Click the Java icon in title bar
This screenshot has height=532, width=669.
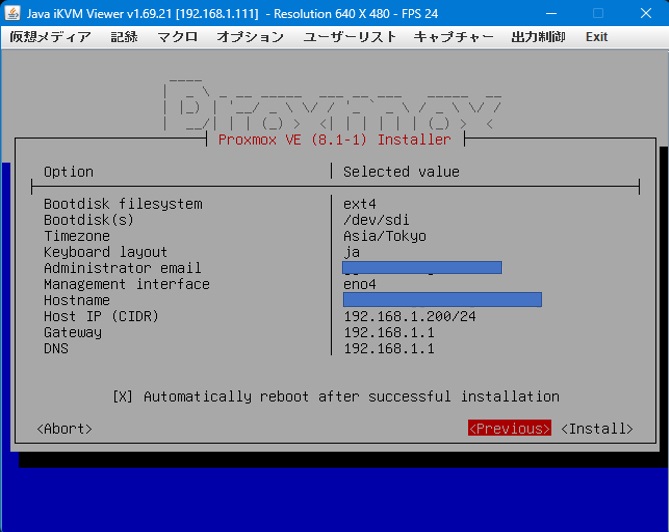coord(12,13)
